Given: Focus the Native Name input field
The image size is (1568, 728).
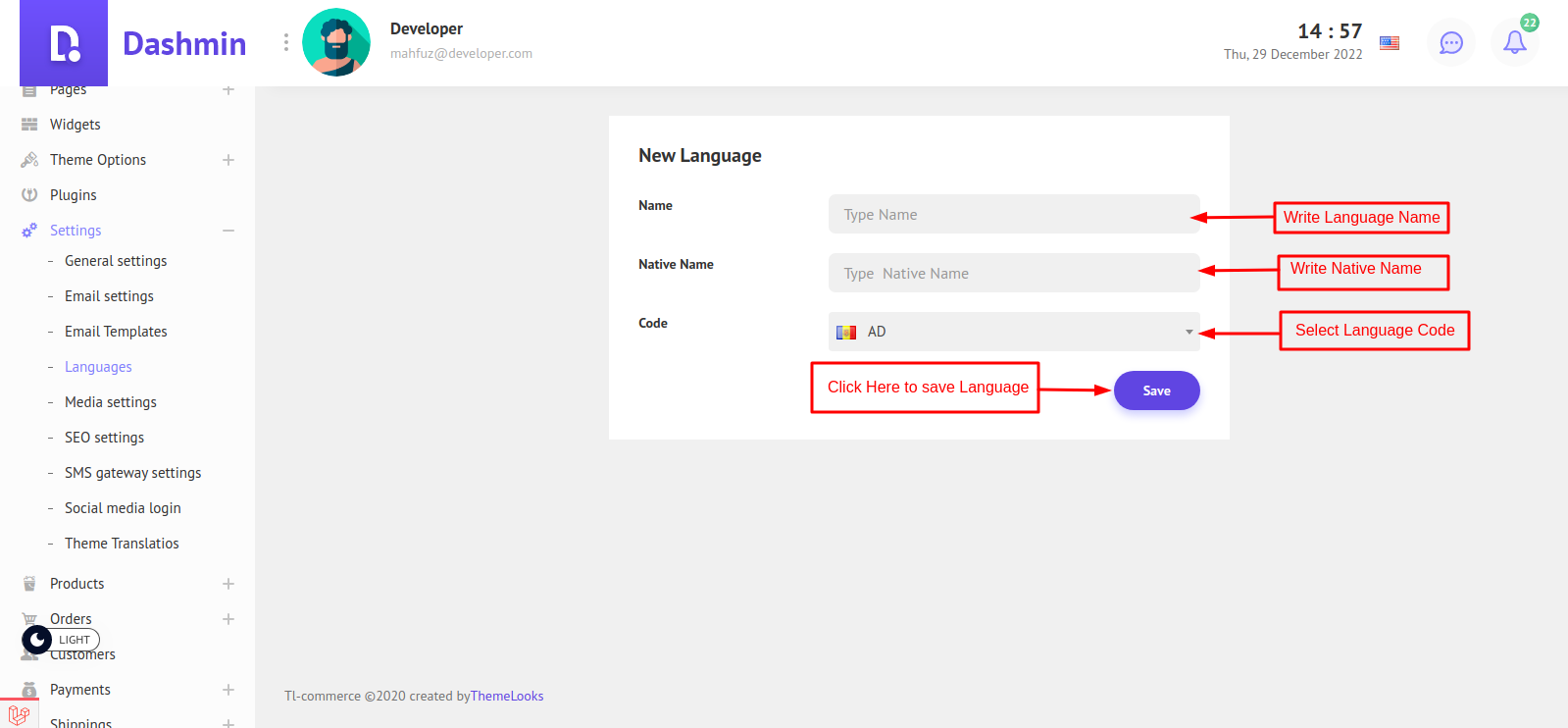Looking at the screenshot, I should [1013, 273].
